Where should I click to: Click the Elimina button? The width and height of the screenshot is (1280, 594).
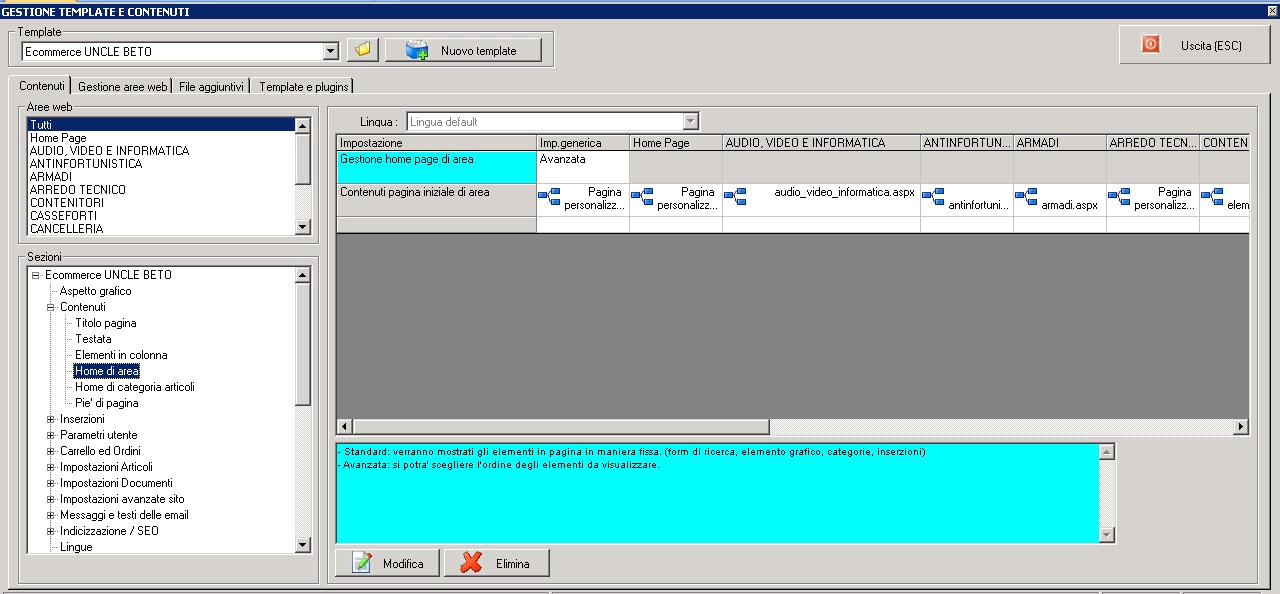pos(497,563)
